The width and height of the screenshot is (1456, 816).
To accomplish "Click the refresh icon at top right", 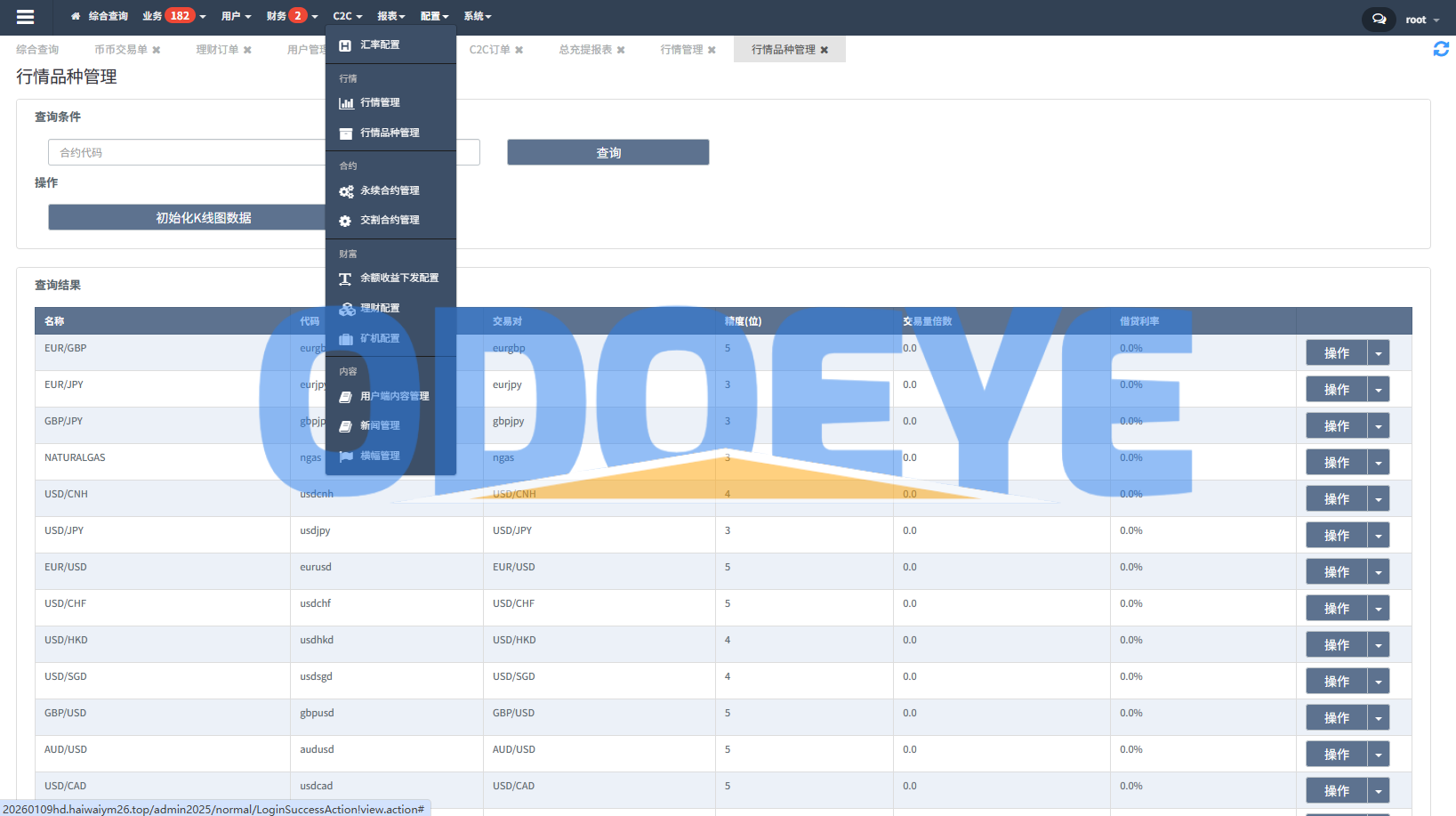I will click(1441, 50).
